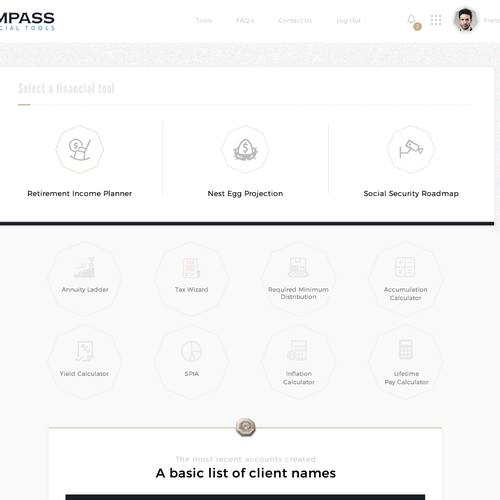Click the octagonal badge above client list
The width and height of the screenshot is (500, 500).
click(x=245, y=427)
